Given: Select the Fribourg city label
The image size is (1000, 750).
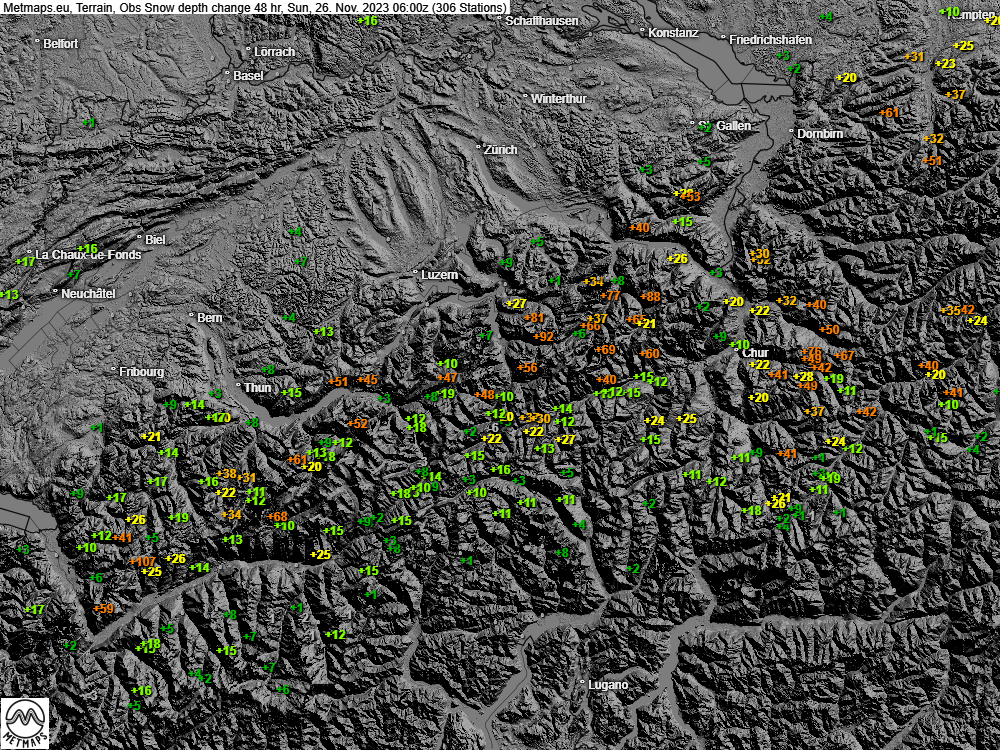Looking at the screenshot, I should click(x=141, y=371).
